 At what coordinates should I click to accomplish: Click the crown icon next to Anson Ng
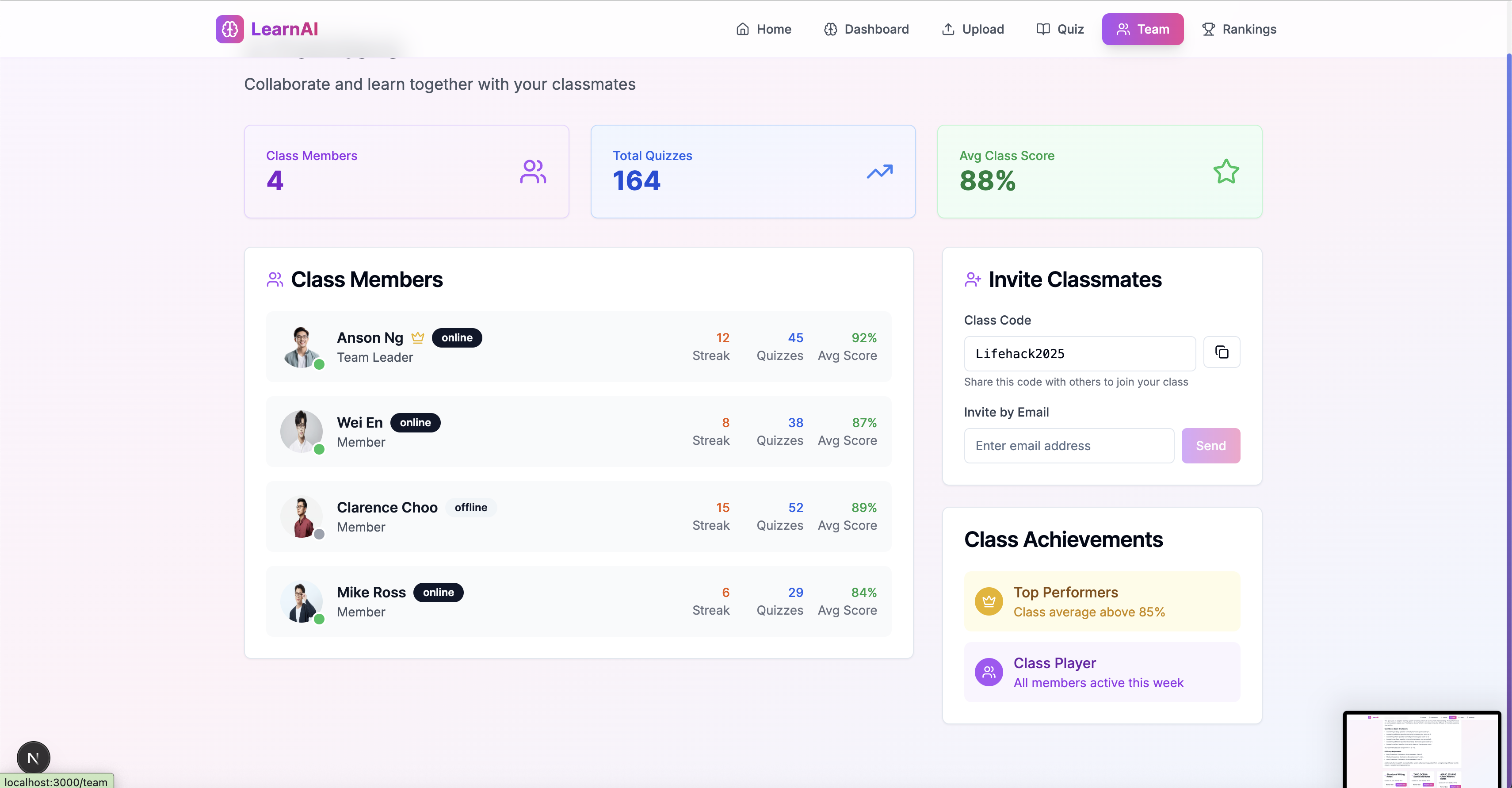[x=417, y=338]
